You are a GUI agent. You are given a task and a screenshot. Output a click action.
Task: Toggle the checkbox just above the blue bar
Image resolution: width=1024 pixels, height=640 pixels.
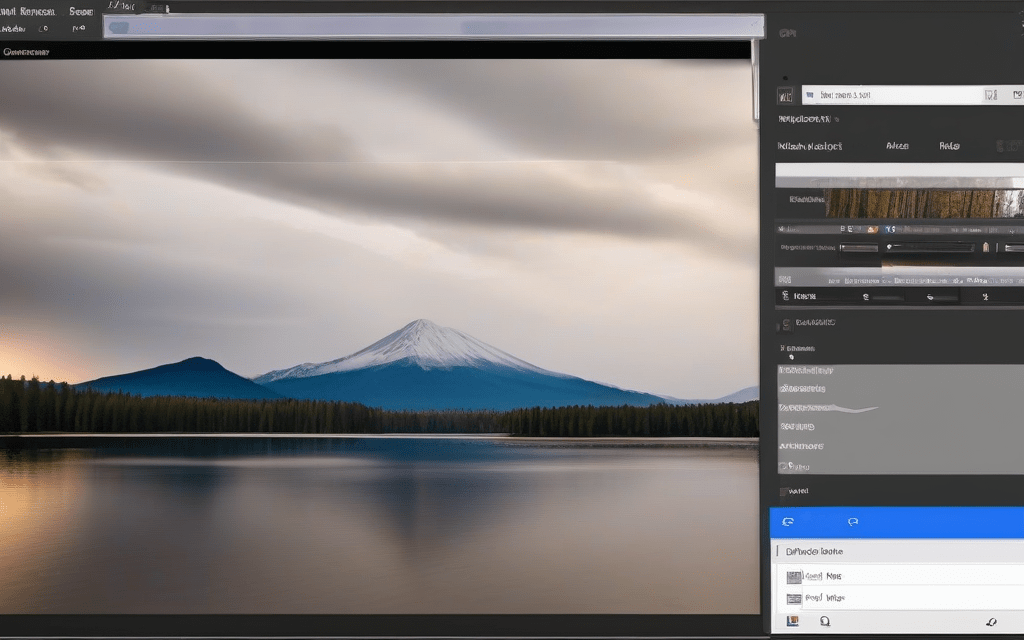tap(785, 491)
